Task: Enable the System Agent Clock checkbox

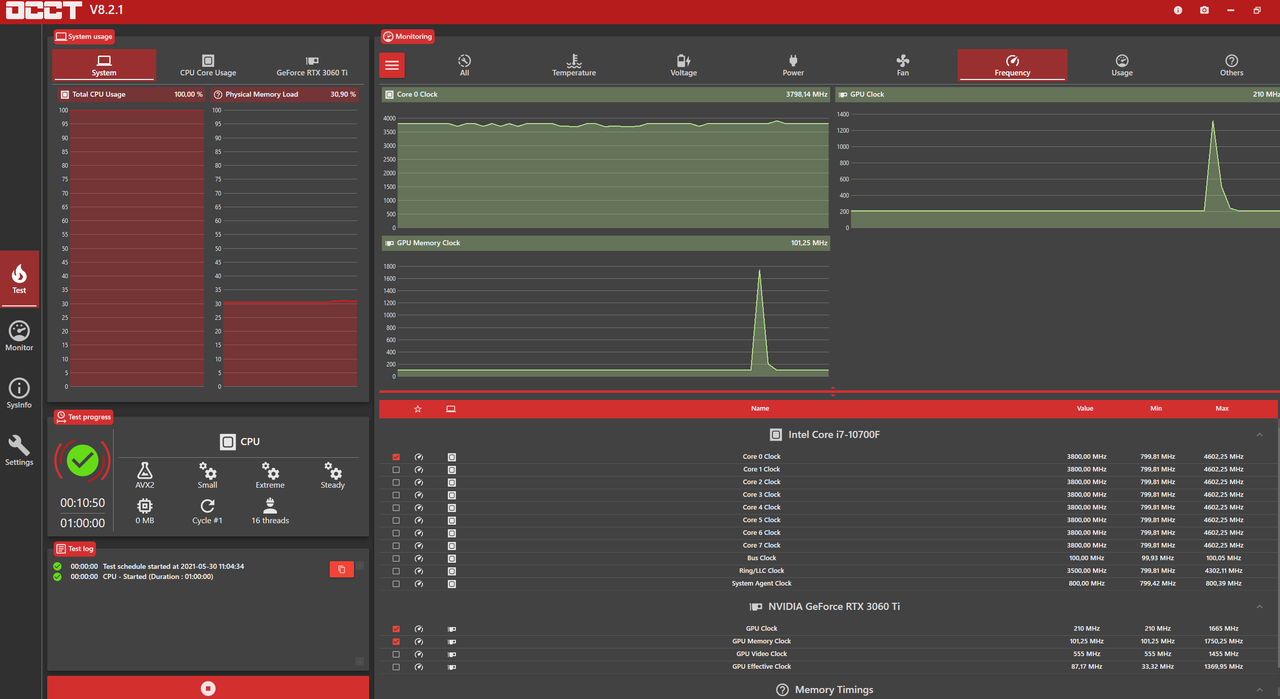Action: pyautogui.click(x=396, y=583)
